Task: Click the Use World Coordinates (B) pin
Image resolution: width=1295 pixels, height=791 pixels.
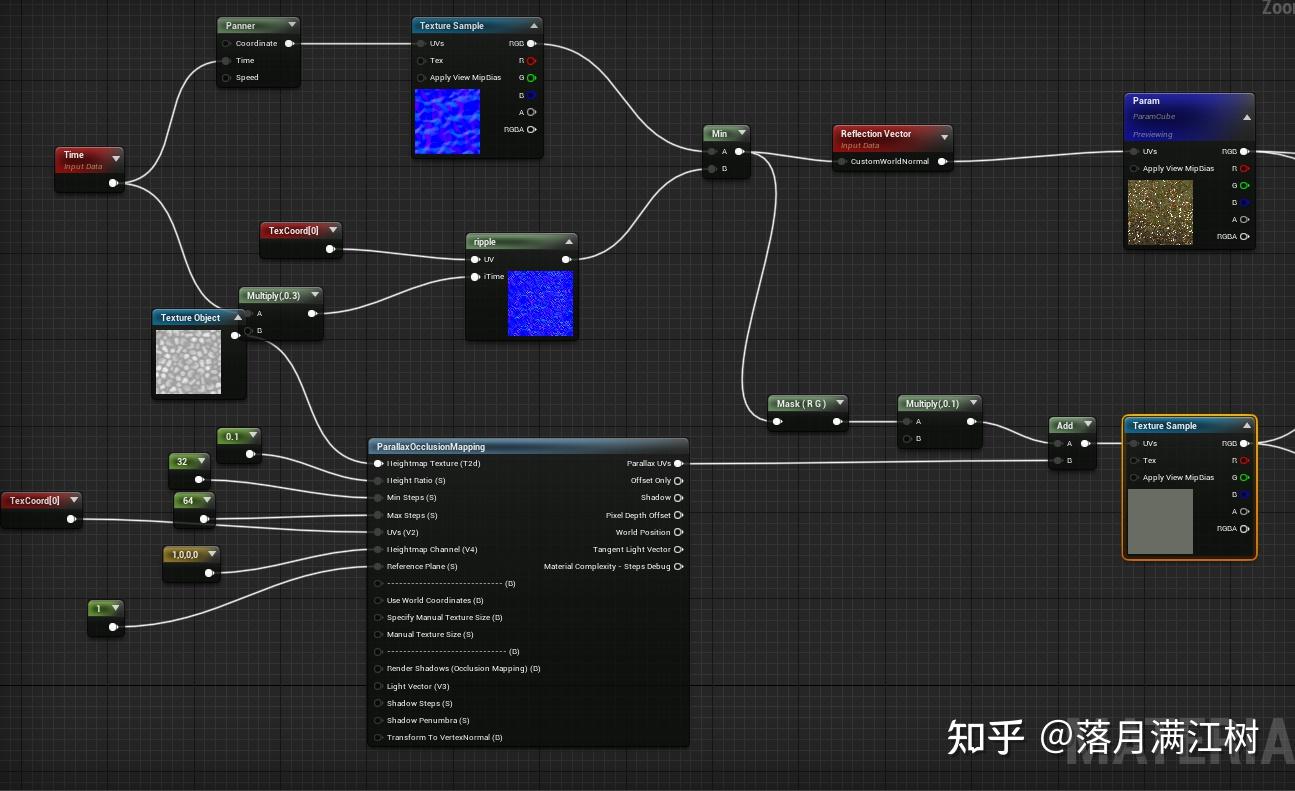Action: click(378, 600)
